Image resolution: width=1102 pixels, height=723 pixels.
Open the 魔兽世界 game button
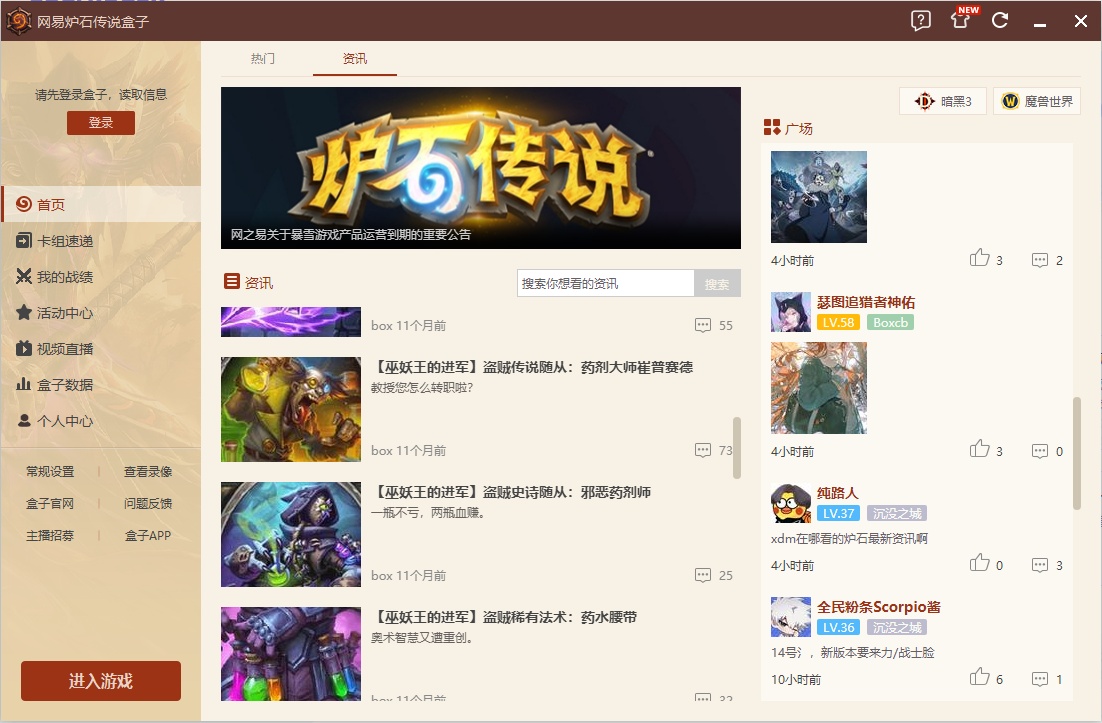[x=1037, y=101]
